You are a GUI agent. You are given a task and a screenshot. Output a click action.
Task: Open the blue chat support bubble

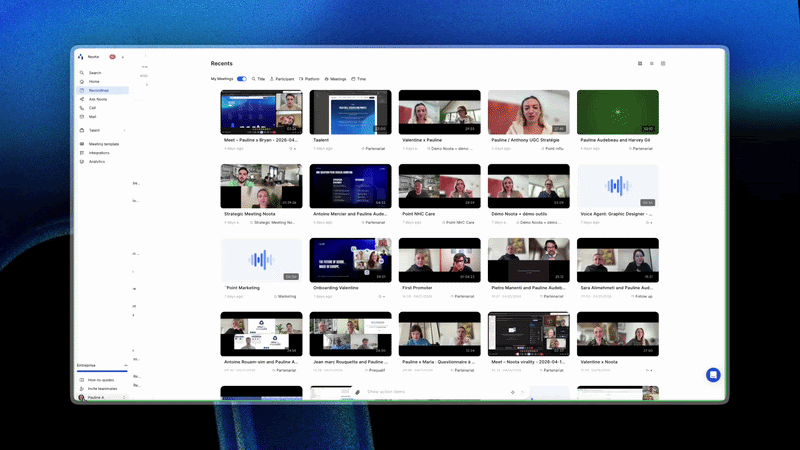click(713, 375)
